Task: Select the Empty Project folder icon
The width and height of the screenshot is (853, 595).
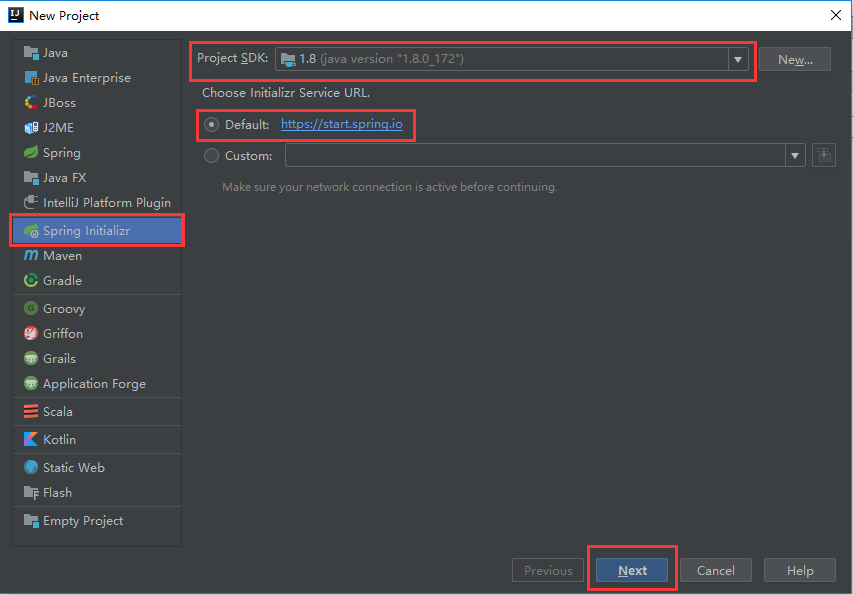Action: 31,520
